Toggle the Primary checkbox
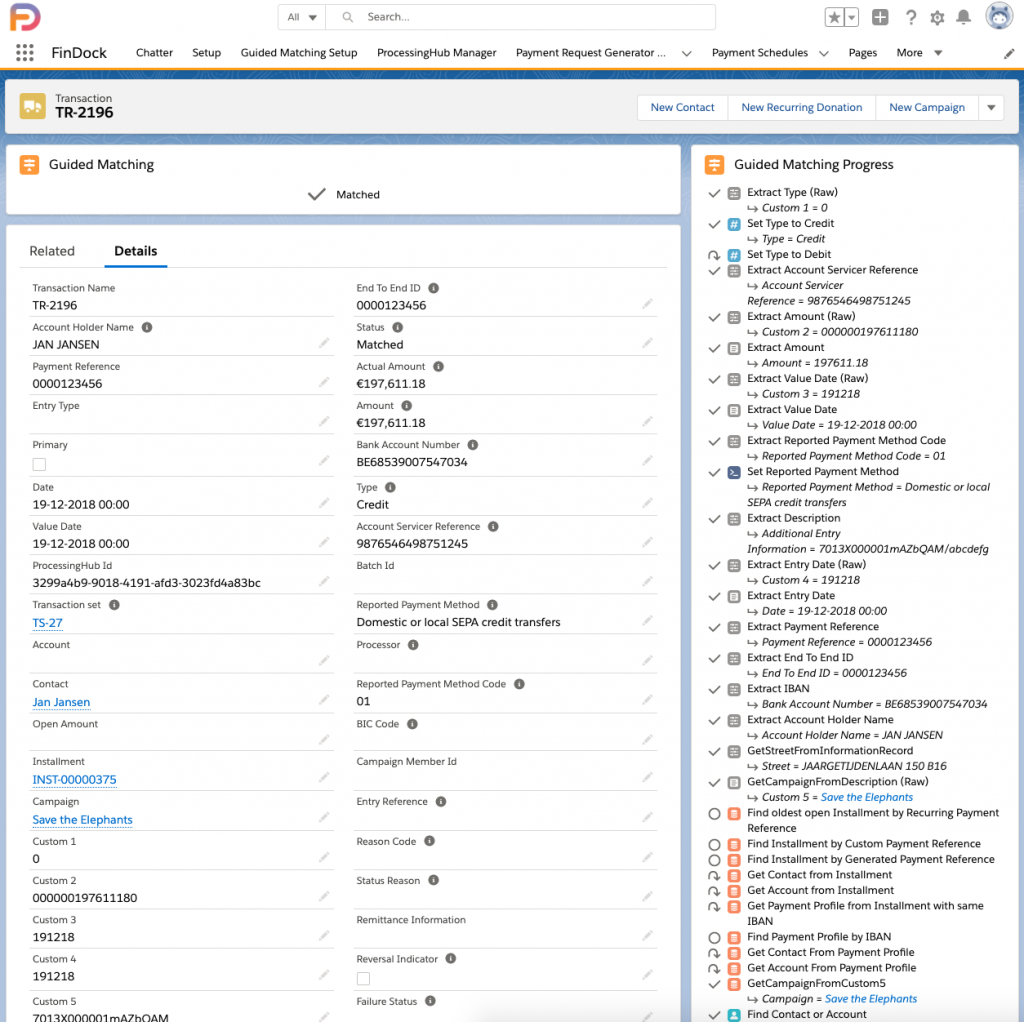Image resolution: width=1024 pixels, height=1022 pixels. [39, 464]
